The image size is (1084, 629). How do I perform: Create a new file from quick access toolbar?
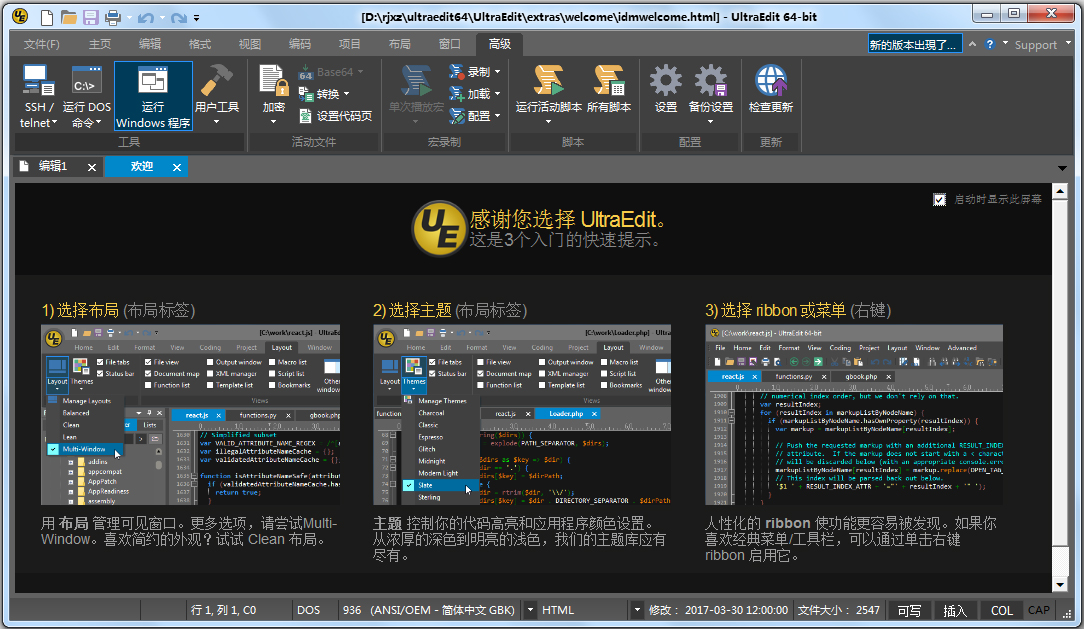pyautogui.click(x=46, y=17)
